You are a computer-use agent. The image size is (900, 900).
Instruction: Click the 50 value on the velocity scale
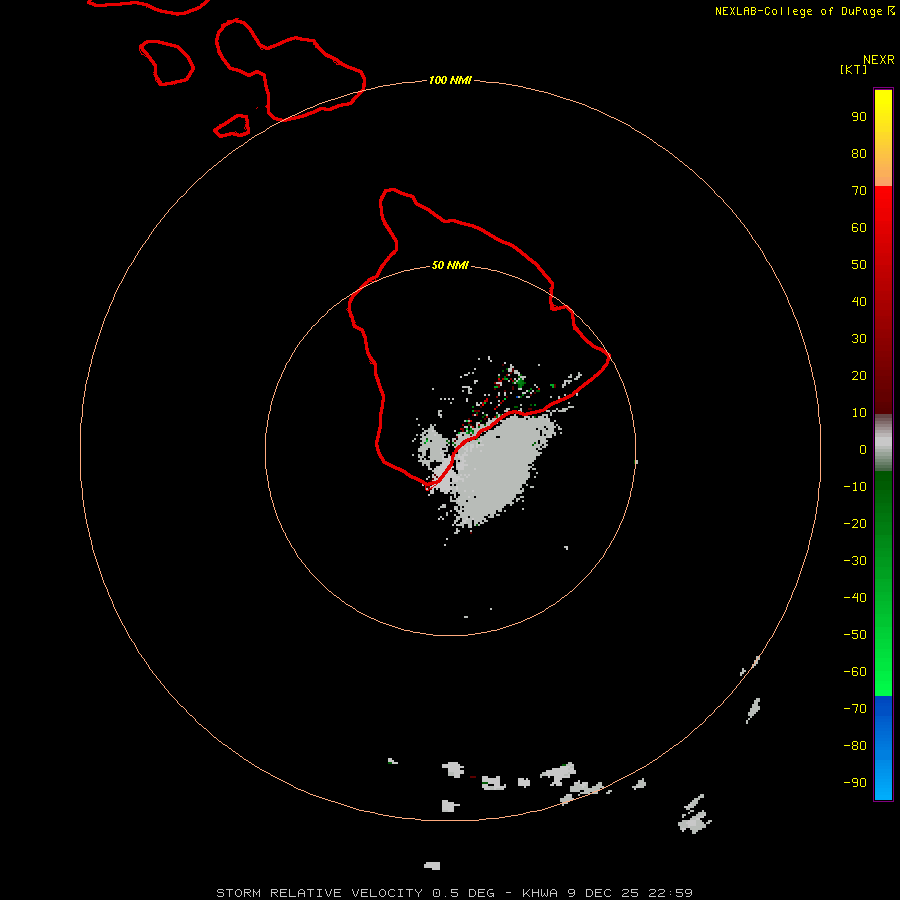pyautogui.click(x=859, y=265)
